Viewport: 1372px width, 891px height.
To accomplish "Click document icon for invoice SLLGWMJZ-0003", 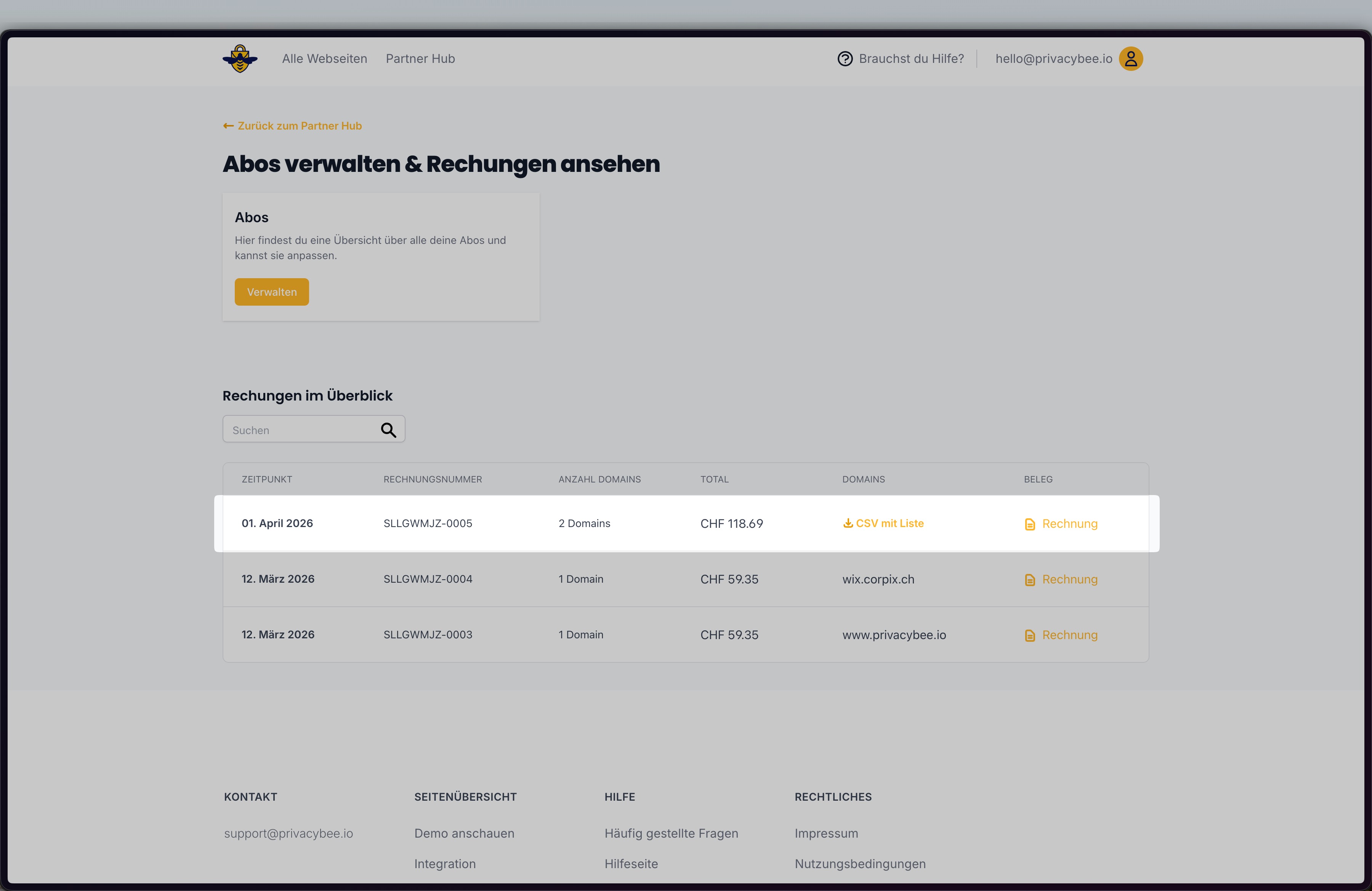I will (x=1030, y=636).
